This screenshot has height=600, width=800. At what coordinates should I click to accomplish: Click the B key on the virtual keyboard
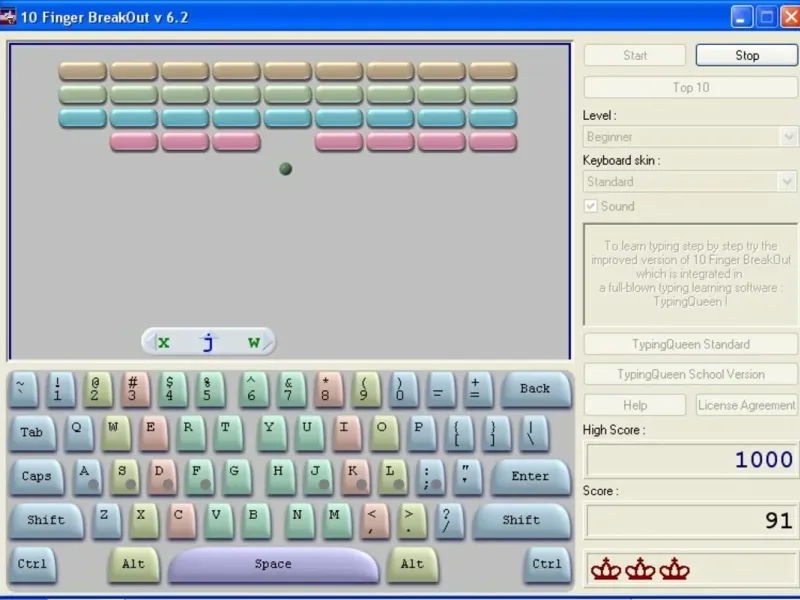[256, 521]
